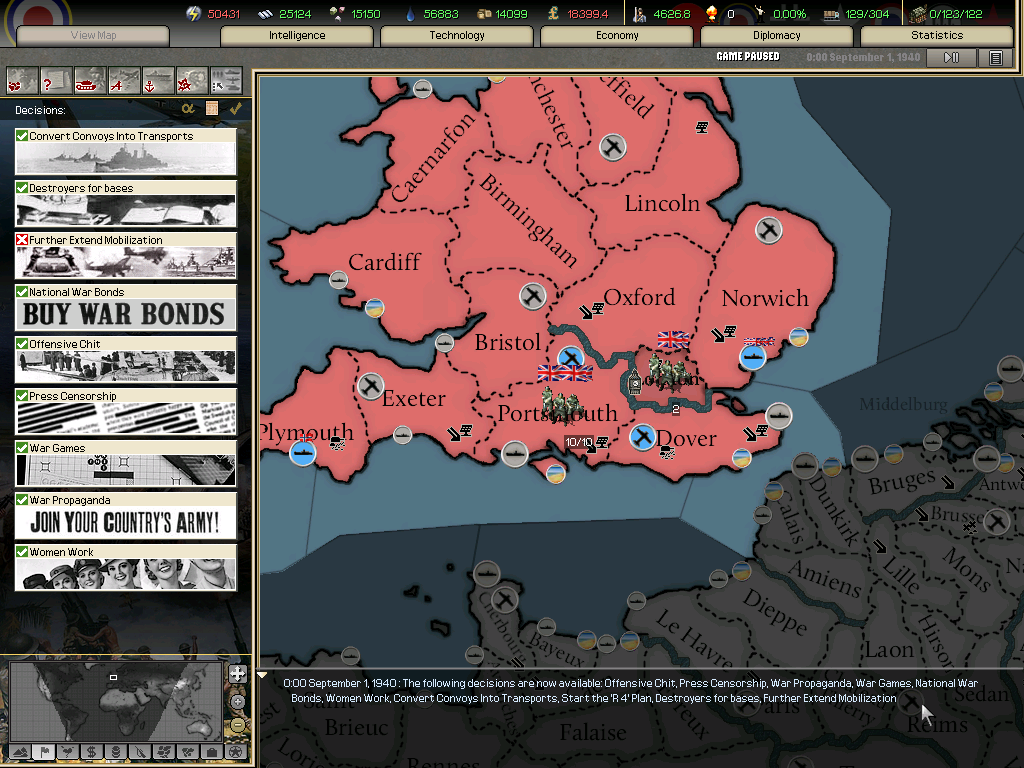Open the Intelligence tab
The image size is (1024, 768).
coord(297,35)
